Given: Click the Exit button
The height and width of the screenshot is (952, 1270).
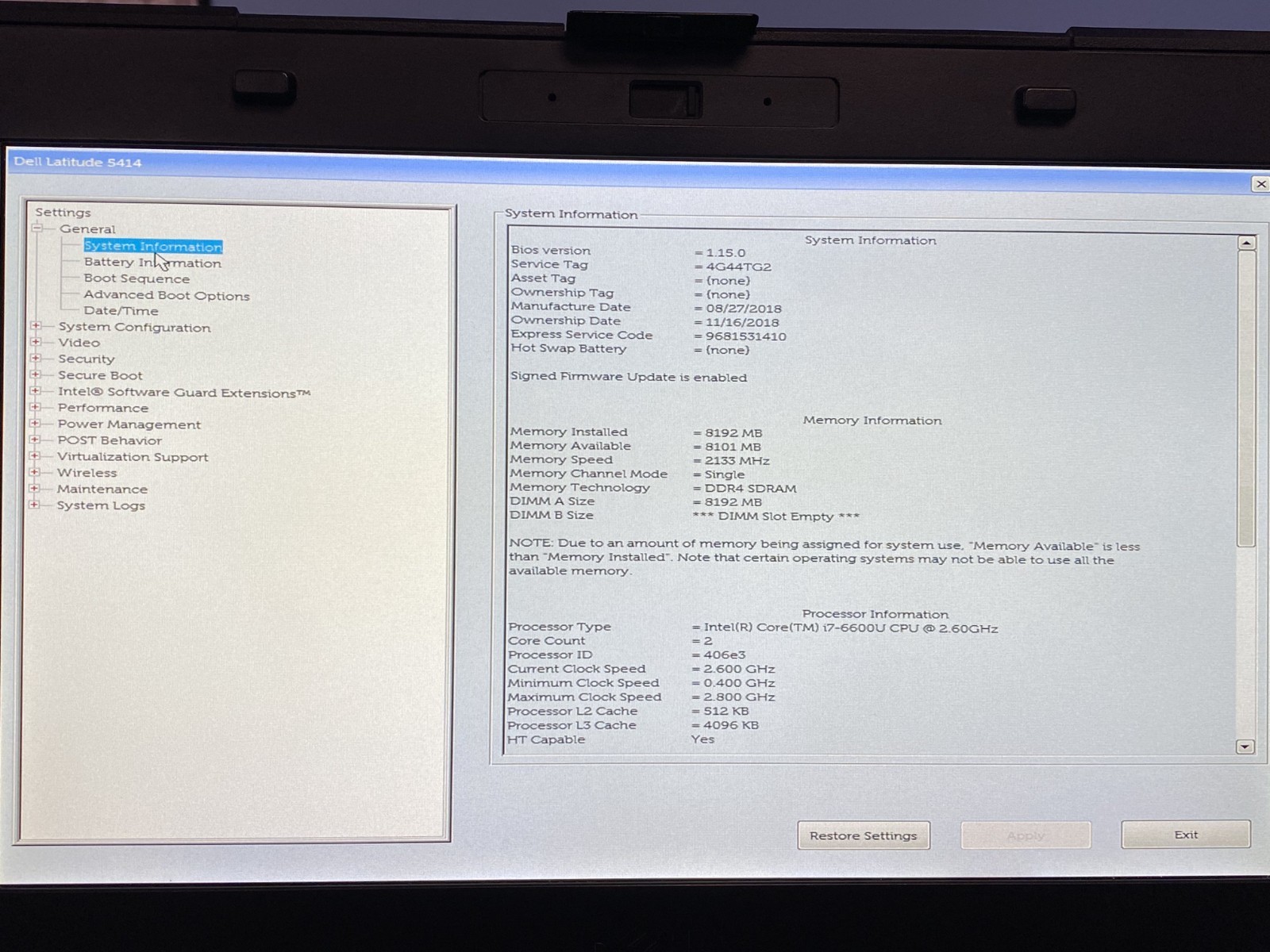Looking at the screenshot, I should [1186, 835].
